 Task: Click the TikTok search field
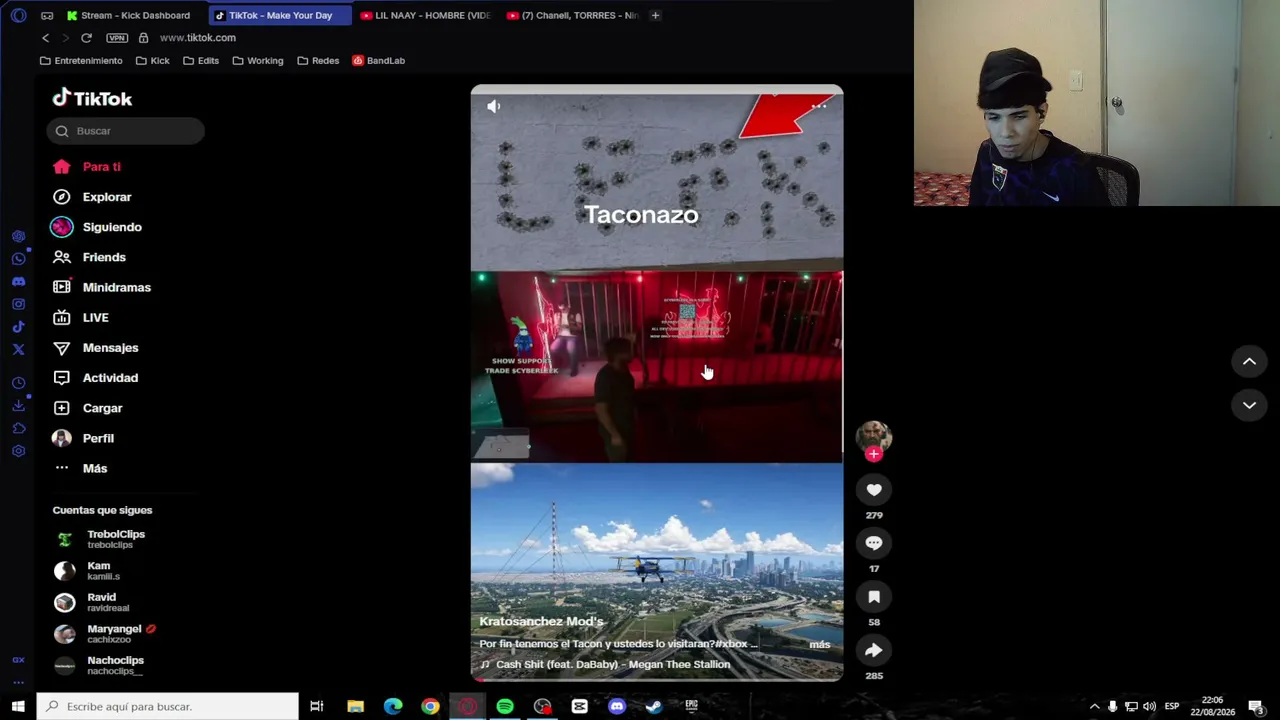(x=125, y=131)
